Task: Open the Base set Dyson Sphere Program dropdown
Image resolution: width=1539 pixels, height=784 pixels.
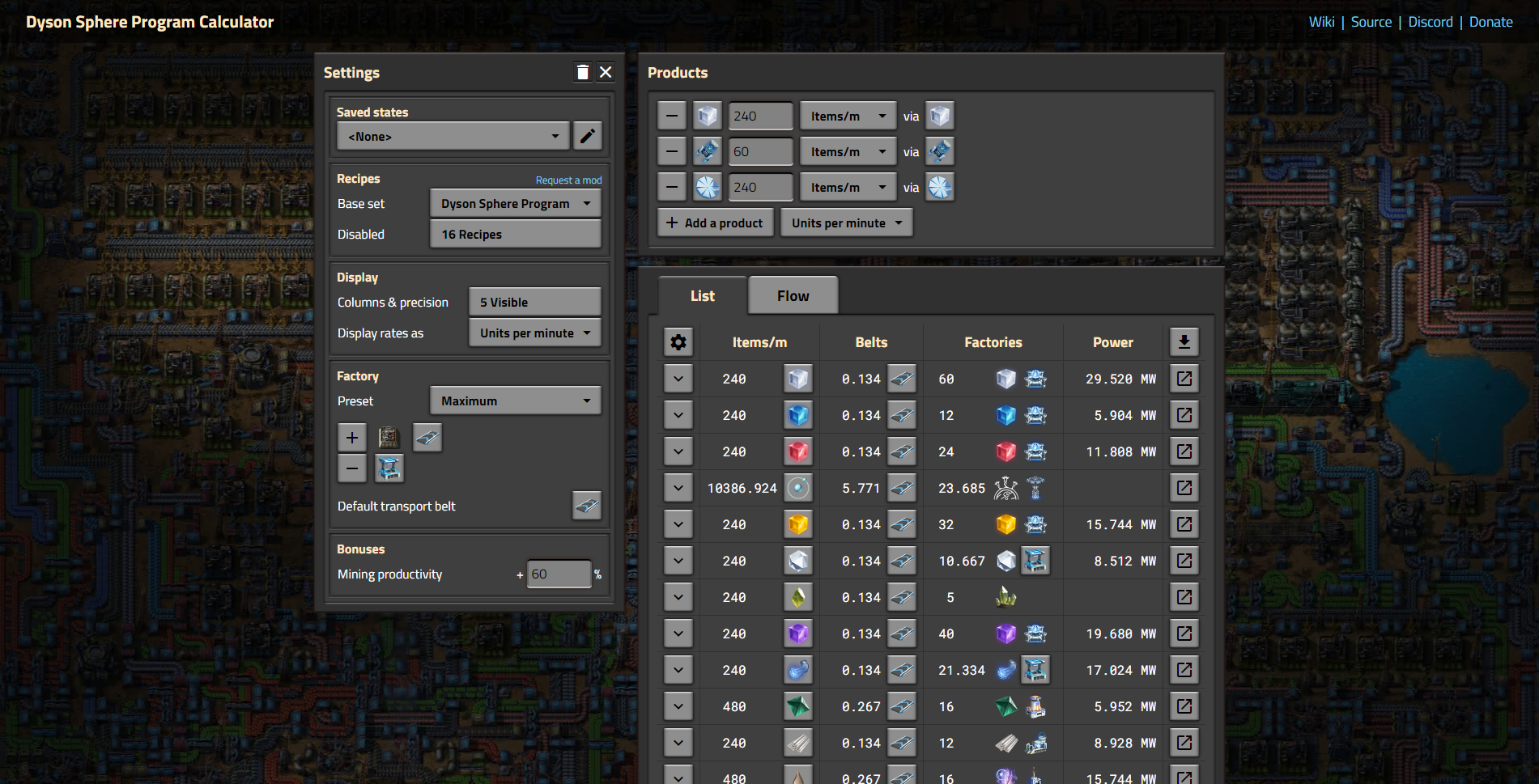Action: coord(515,203)
